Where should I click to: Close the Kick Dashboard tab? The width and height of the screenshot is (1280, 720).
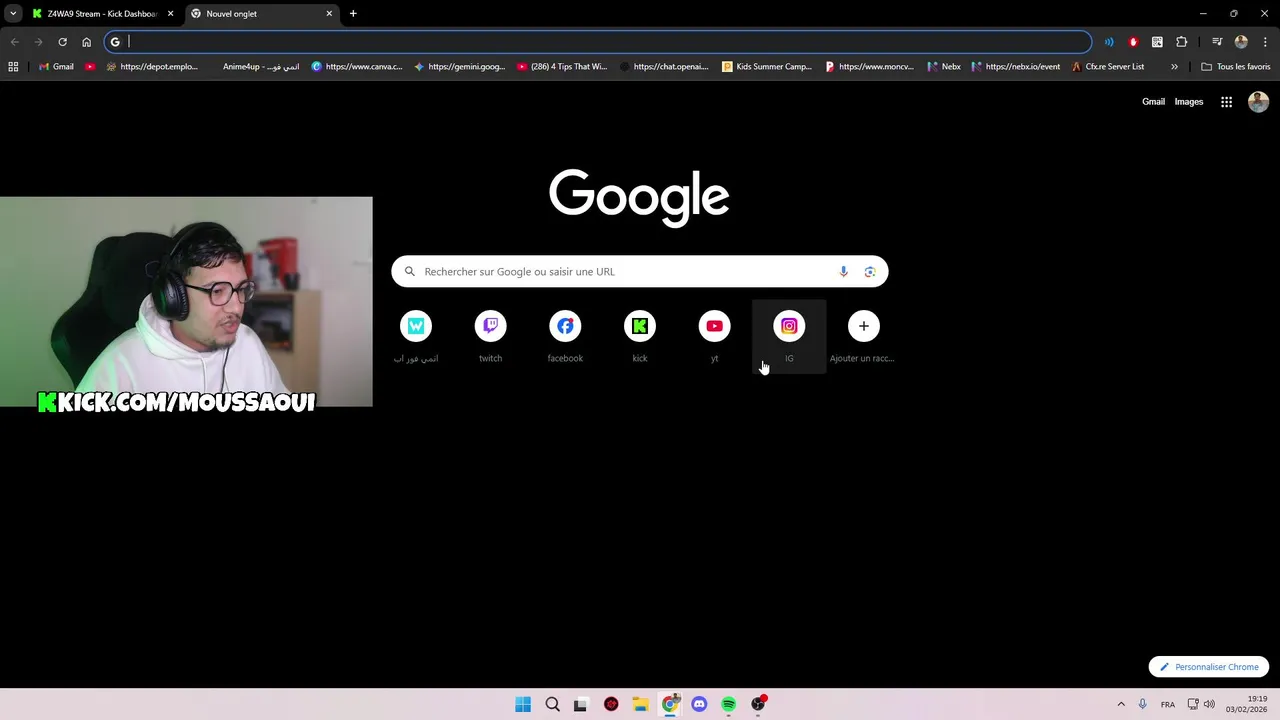(x=170, y=14)
